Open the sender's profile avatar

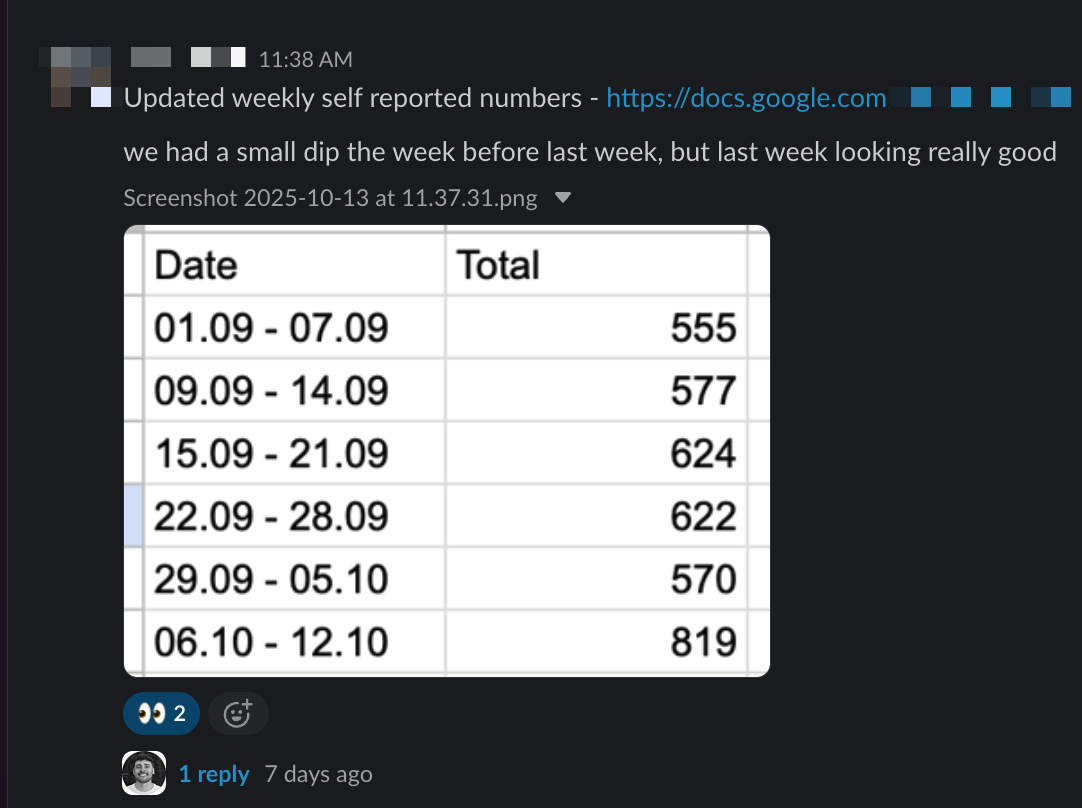tap(78, 76)
